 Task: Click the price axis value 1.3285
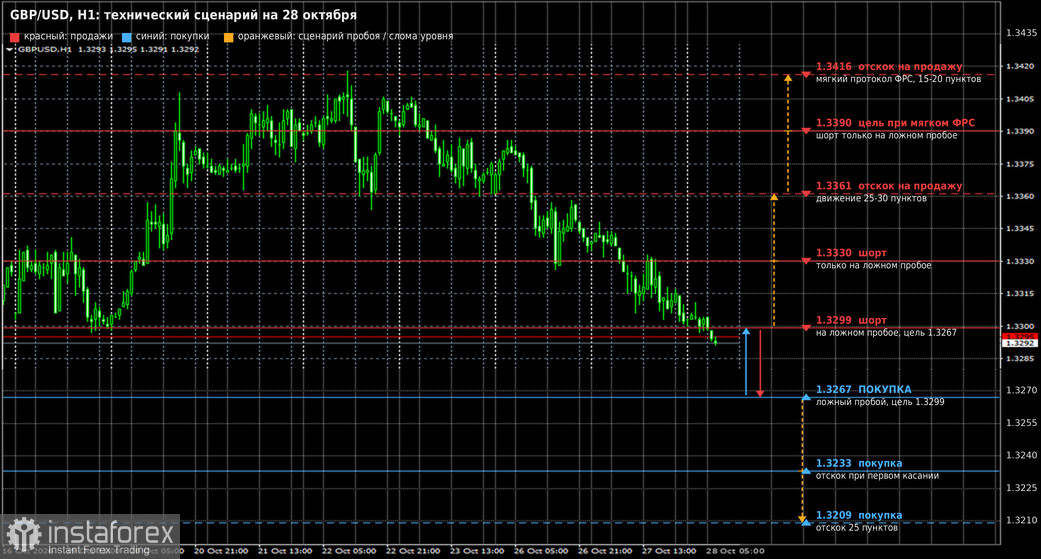(x=1021, y=359)
